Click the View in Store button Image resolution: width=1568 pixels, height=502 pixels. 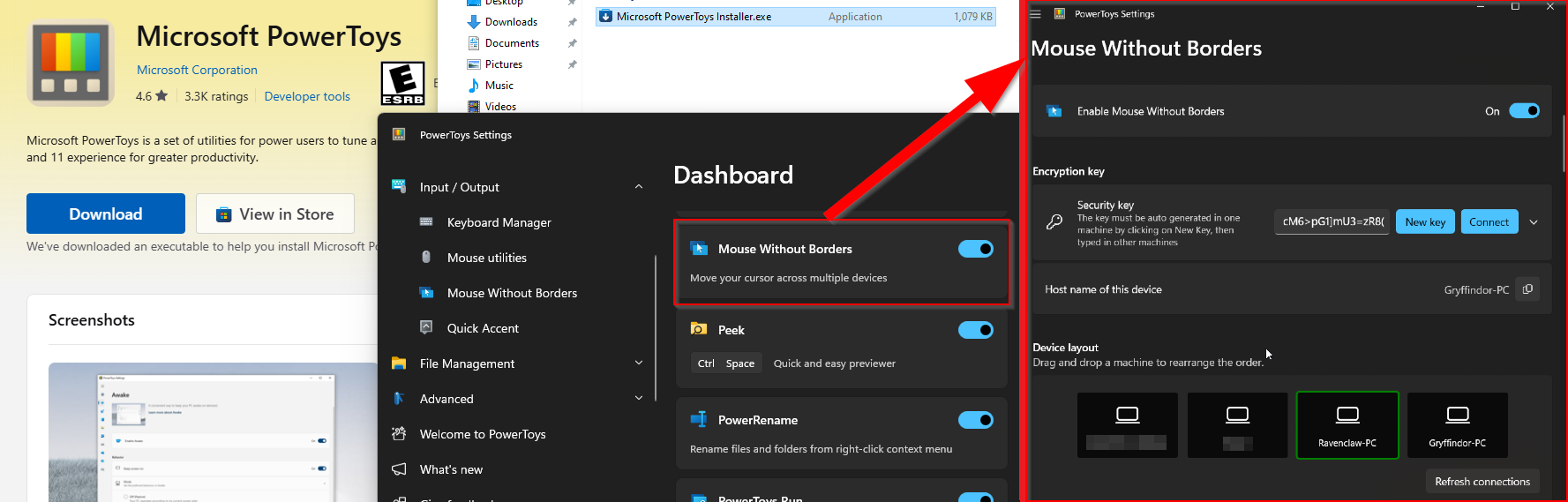(x=275, y=214)
